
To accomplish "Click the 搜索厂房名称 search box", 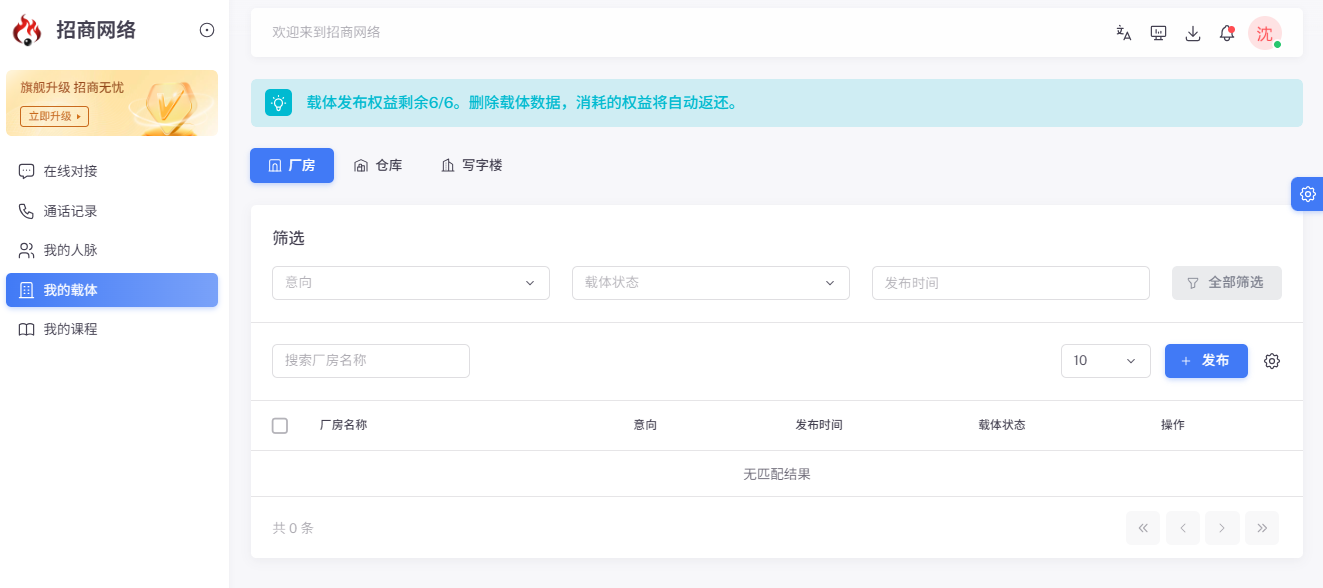I will 371,361.
